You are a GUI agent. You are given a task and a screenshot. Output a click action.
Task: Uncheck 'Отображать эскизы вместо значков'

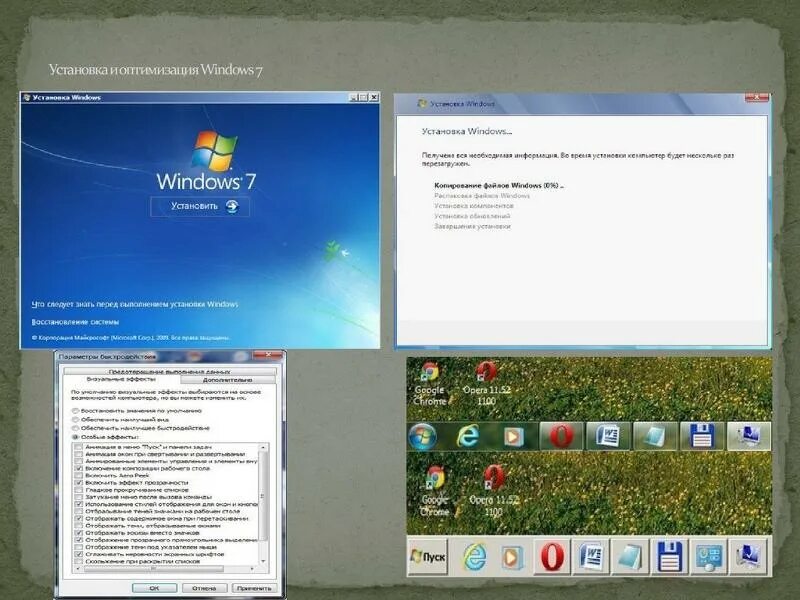point(79,533)
